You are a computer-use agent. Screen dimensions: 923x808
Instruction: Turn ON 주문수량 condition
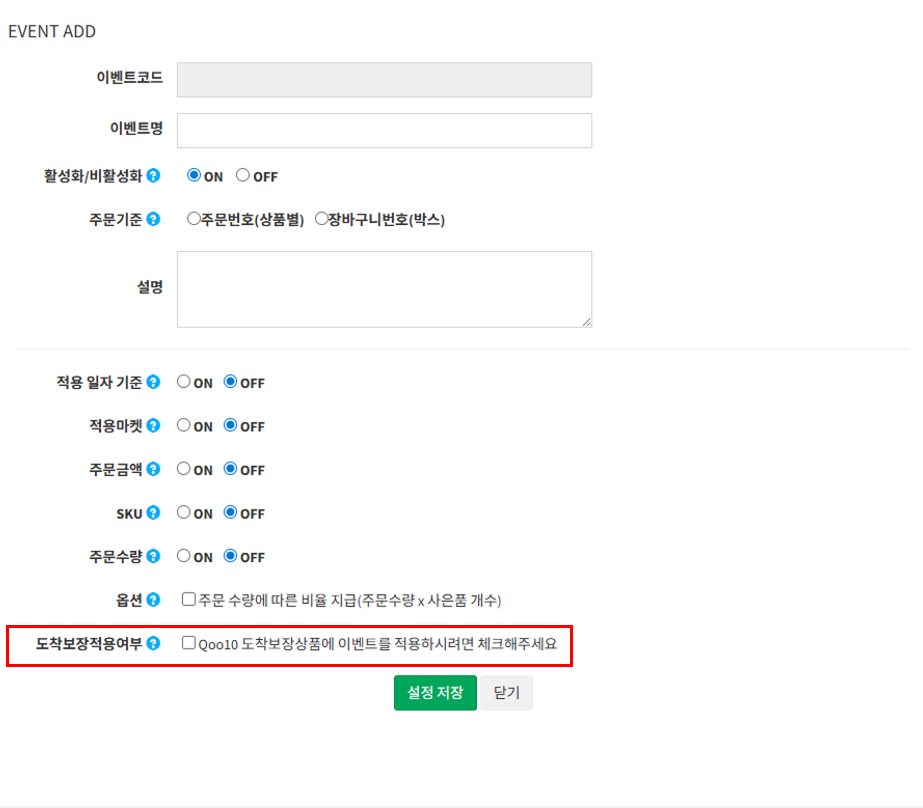pyautogui.click(x=184, y=556)
